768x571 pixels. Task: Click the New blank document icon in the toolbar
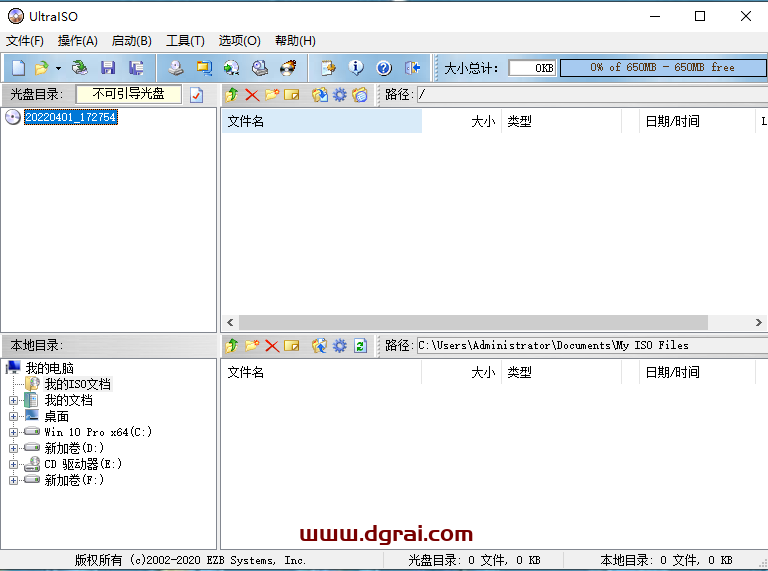coord(18,68)
